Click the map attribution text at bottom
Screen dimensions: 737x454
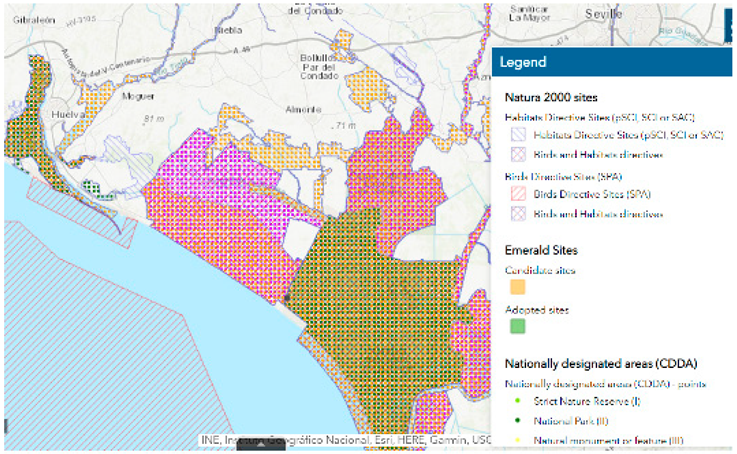(x=345, y=440)
